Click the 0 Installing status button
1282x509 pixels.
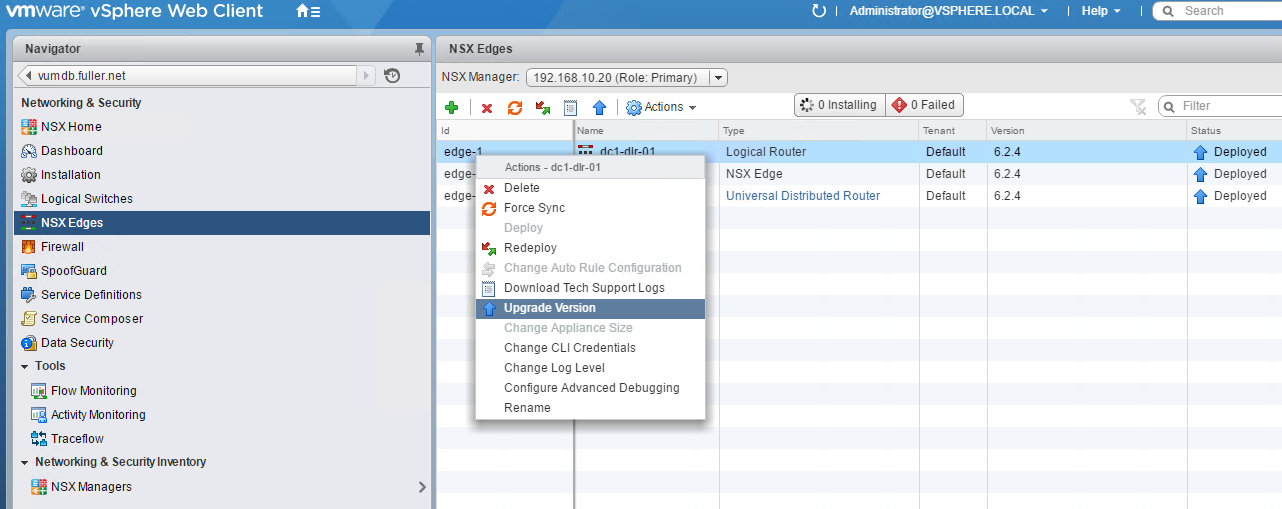coord(839,105)
